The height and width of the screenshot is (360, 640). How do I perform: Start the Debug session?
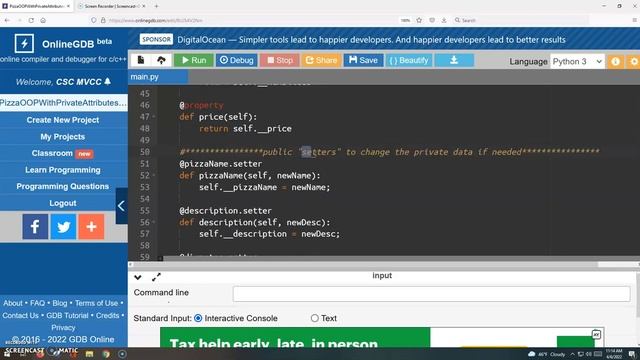coord(237,60)
